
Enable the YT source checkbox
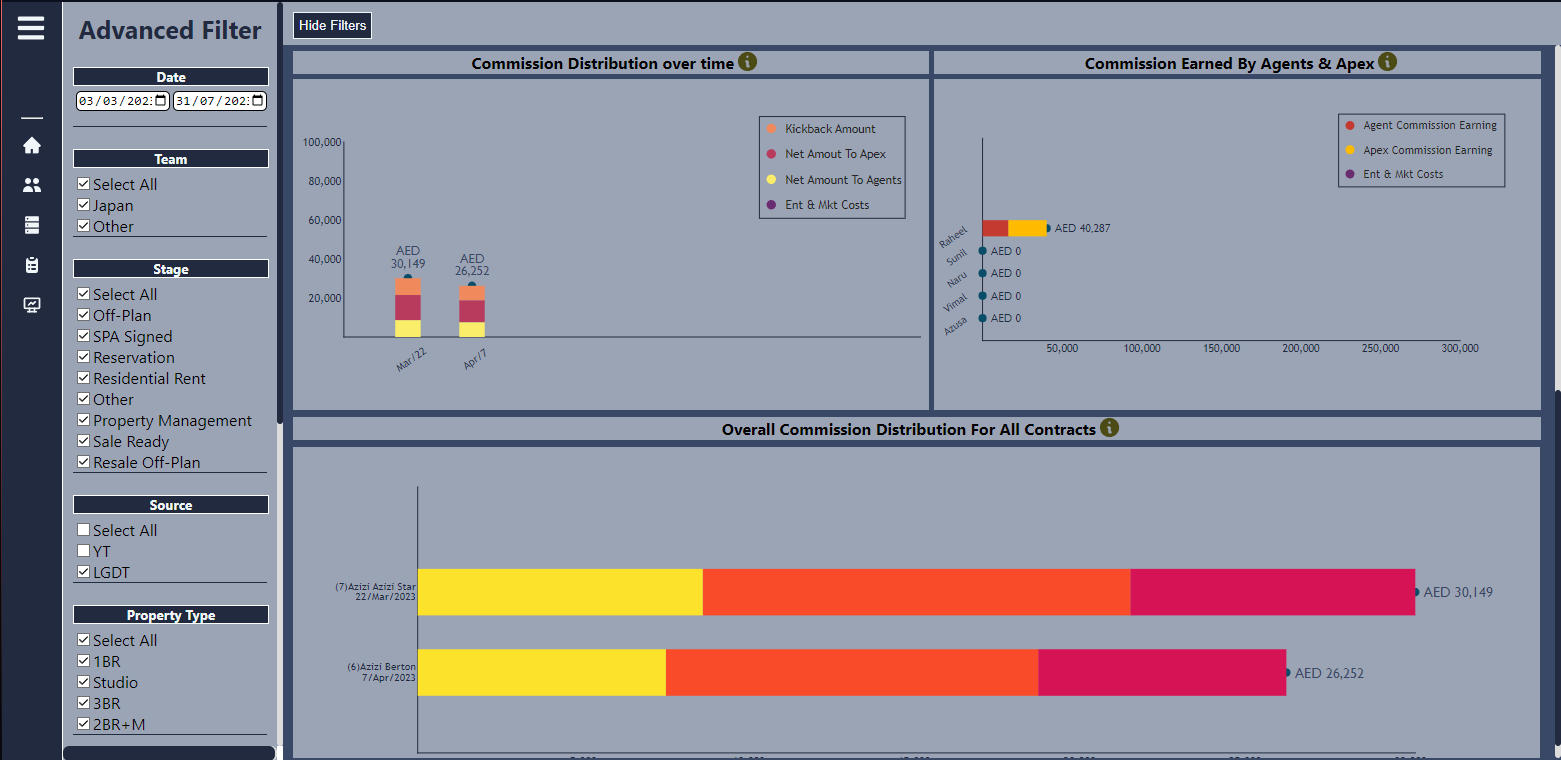point(84,551)
